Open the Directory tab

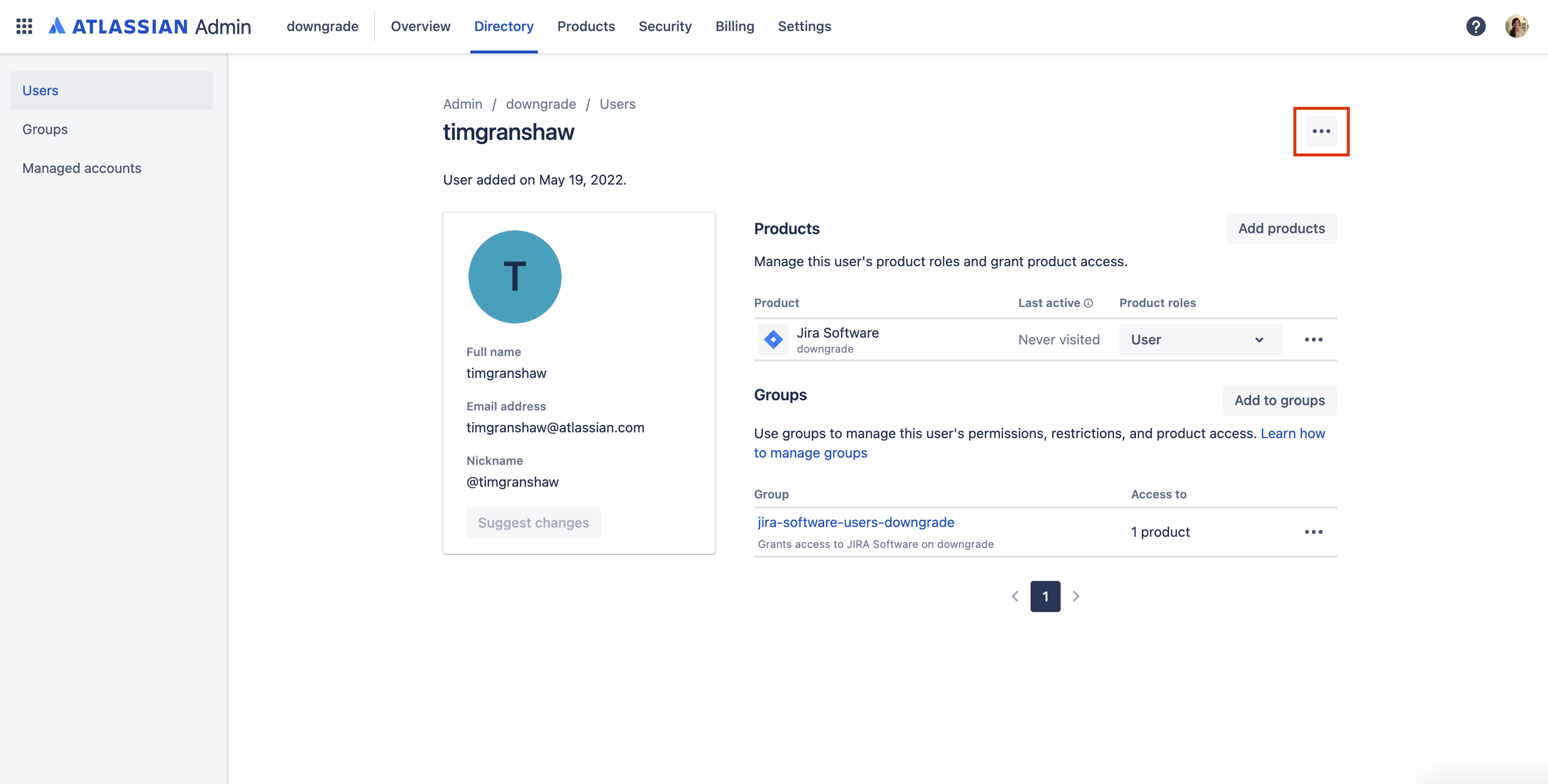(504, 26)
